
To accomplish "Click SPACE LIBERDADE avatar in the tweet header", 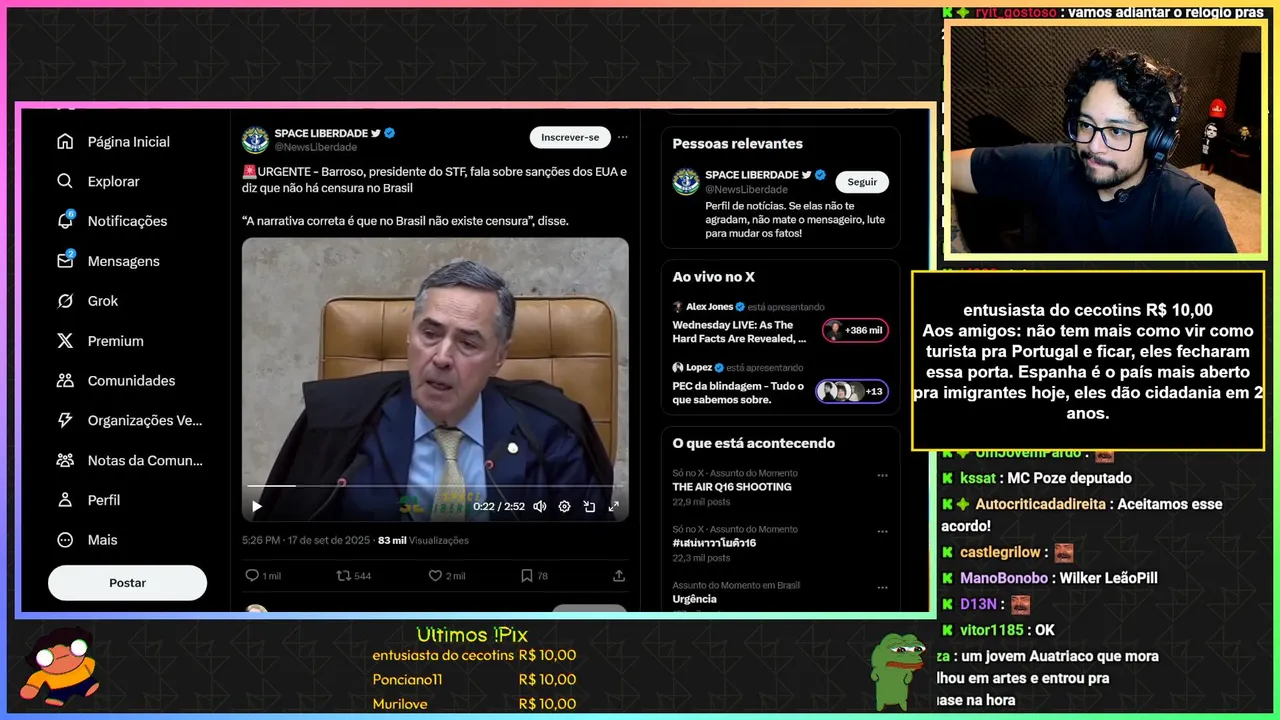I will coord(256,139).
